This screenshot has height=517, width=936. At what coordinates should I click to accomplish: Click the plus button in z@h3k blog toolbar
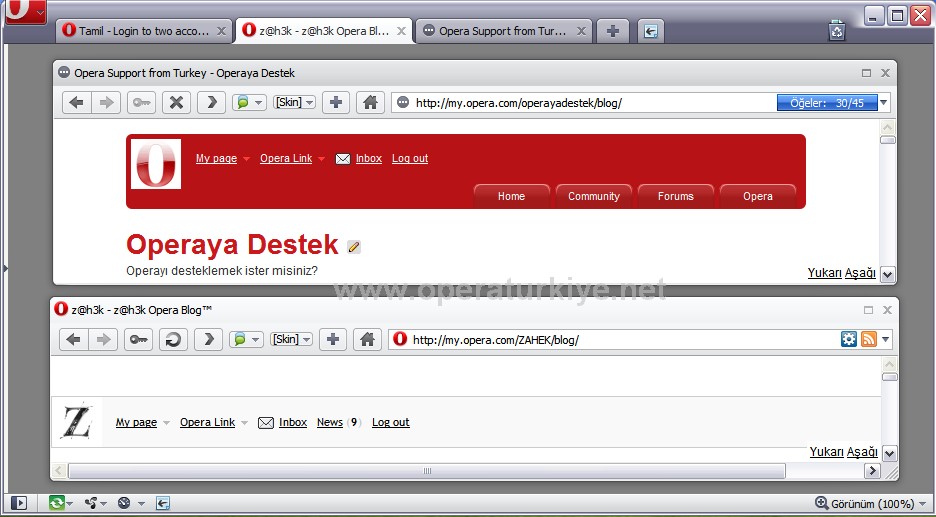point(332,340)
